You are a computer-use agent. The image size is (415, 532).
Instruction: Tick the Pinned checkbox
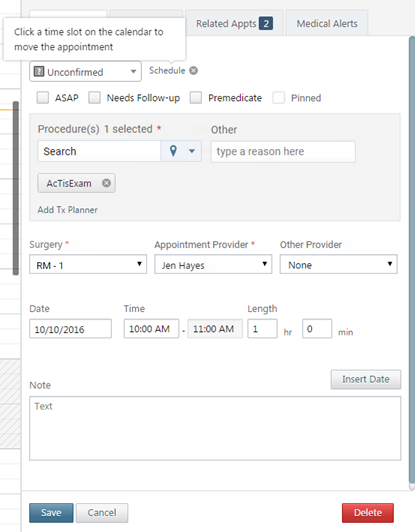(x=279, y=98)
